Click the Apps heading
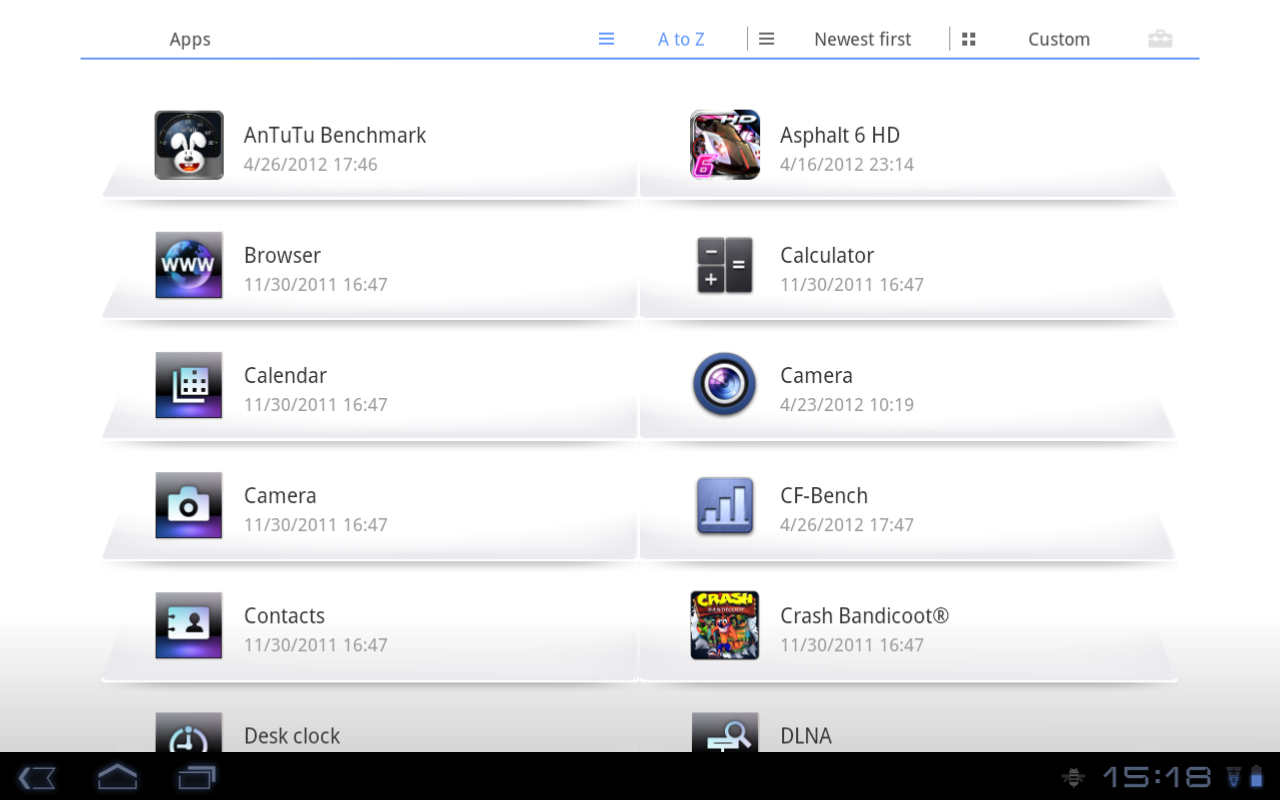The width and height of the screenshot is (1280, 800). point(189,39)
